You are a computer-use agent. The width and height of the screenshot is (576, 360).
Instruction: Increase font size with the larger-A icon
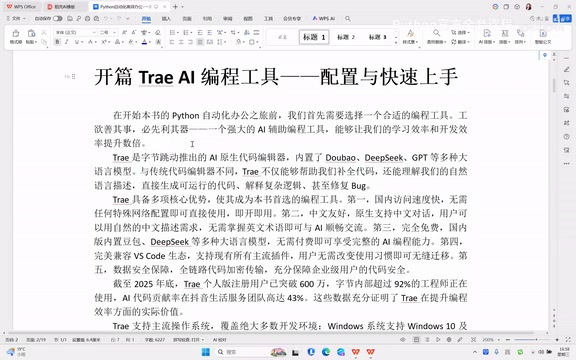(125, 32)
